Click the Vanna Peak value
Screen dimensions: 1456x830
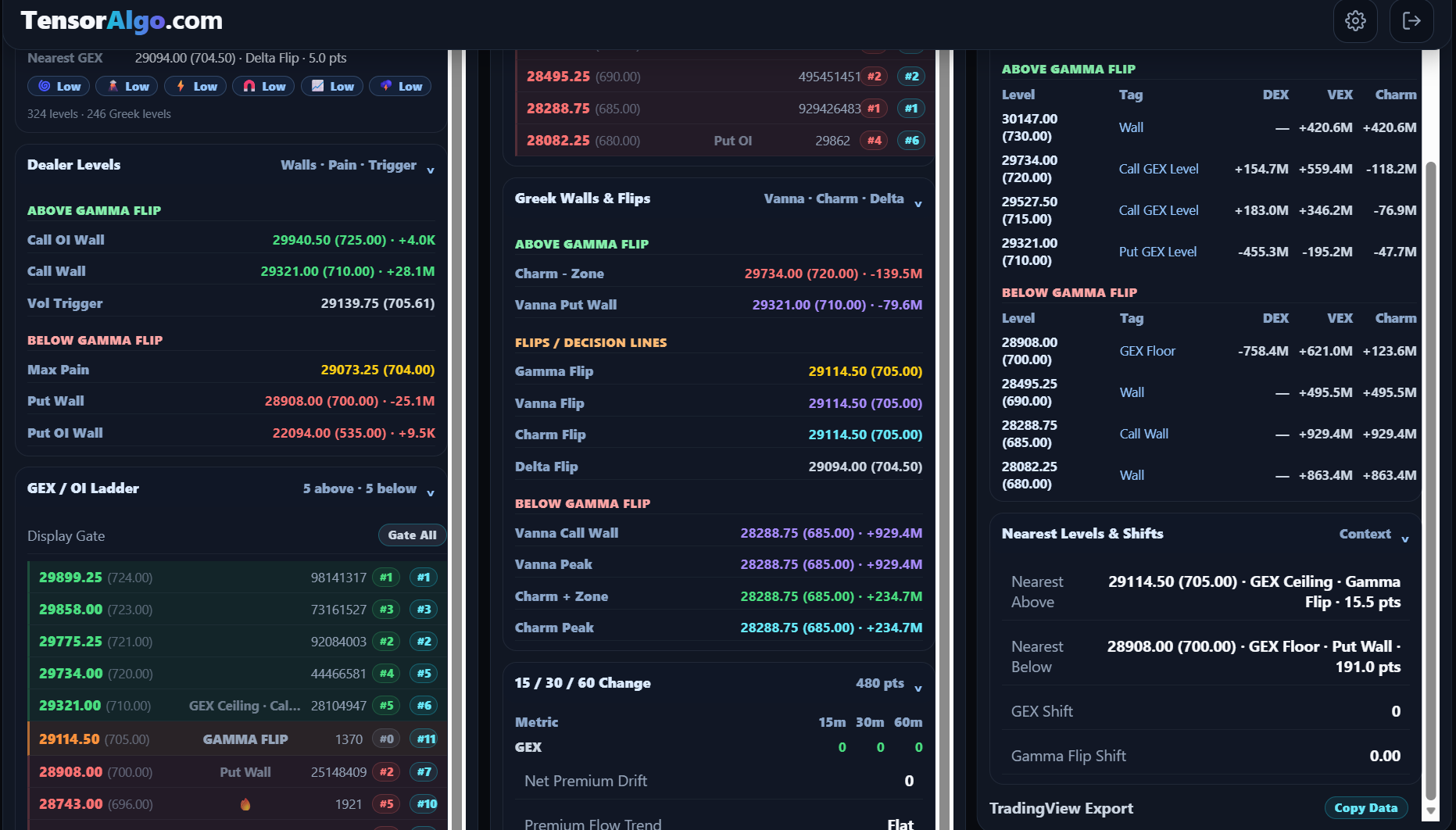point(832,564)
